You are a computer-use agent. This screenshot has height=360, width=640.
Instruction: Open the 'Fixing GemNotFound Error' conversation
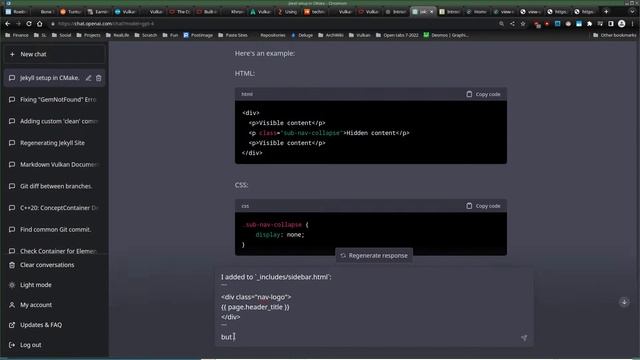(x=54, y=100)
